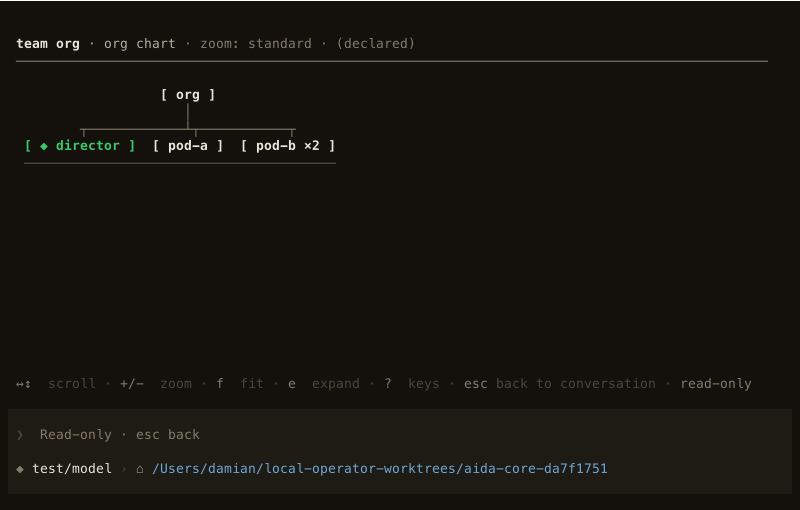Click esc back to conversation
This screenshot has width=800, height=510.
[x=560, y=384]
